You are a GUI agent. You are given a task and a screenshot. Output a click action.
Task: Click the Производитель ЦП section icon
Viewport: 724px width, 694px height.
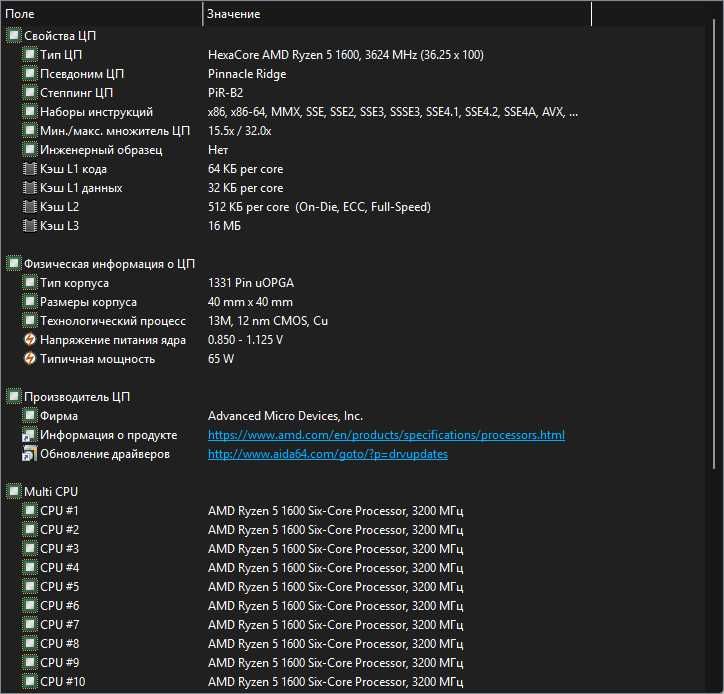pos(13,397)
